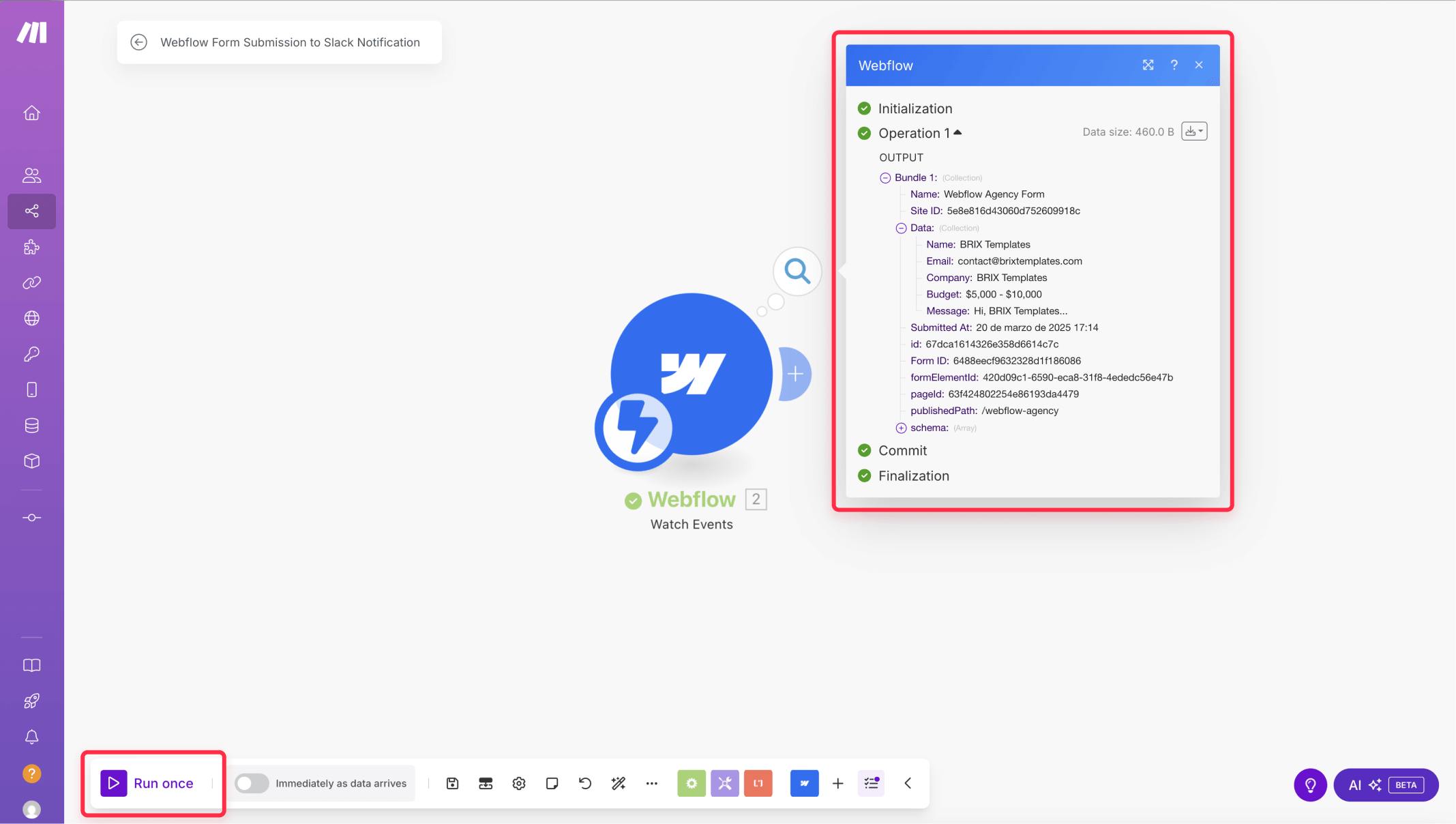Open the What's new rocket icon
1456x824 pixels.
[x=31, y=701]
